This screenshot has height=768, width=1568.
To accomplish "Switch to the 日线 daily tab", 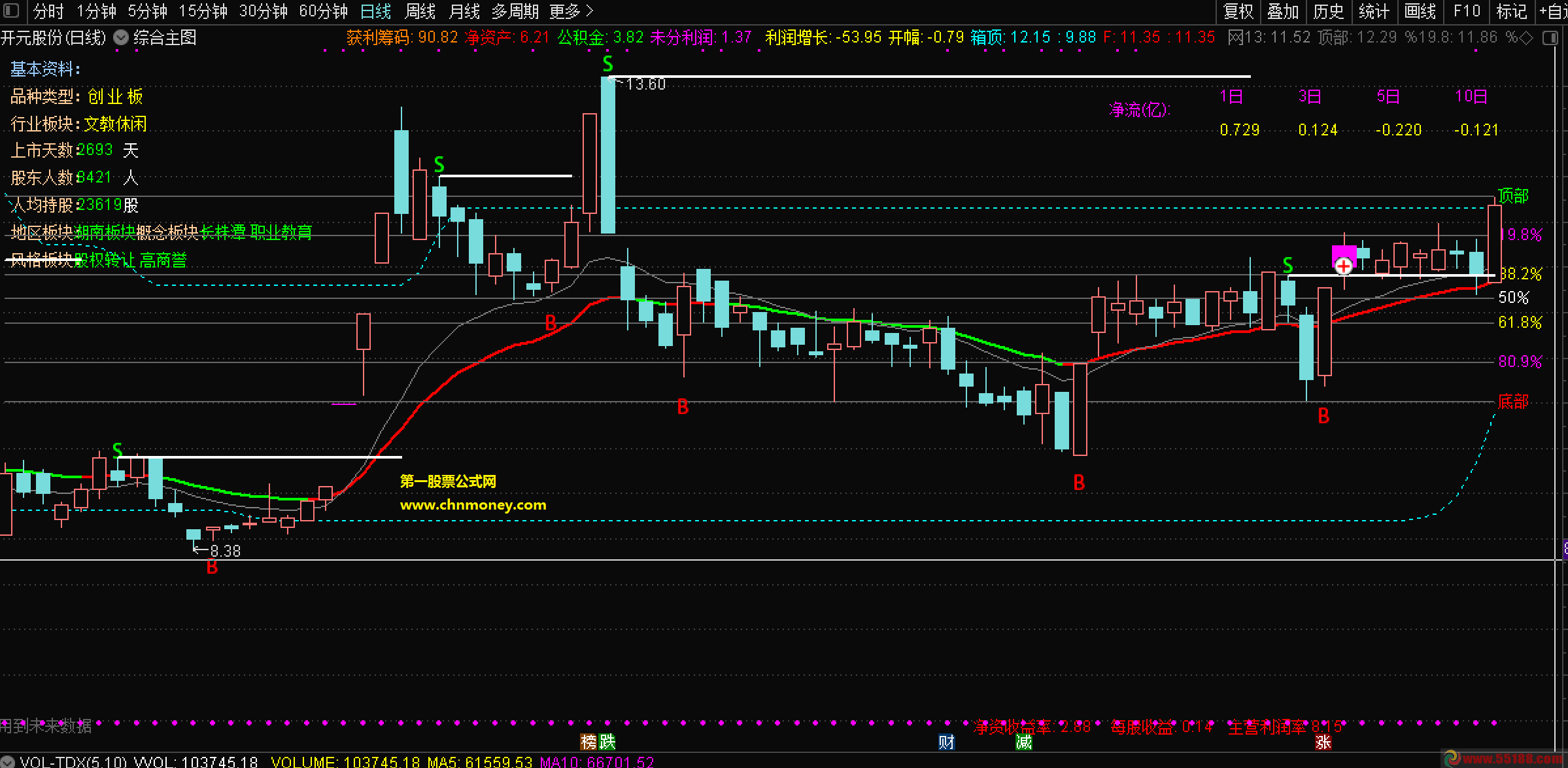I will 375,11.
